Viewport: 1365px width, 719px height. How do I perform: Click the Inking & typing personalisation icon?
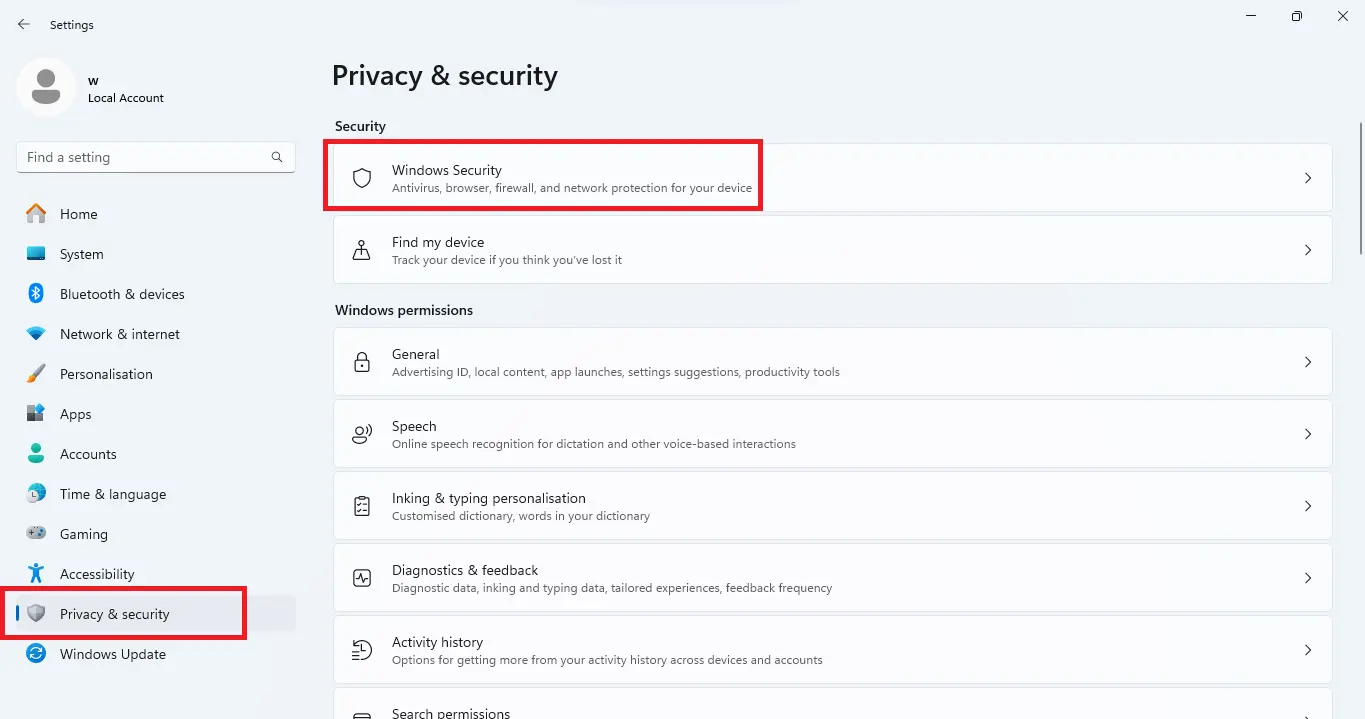362,506
